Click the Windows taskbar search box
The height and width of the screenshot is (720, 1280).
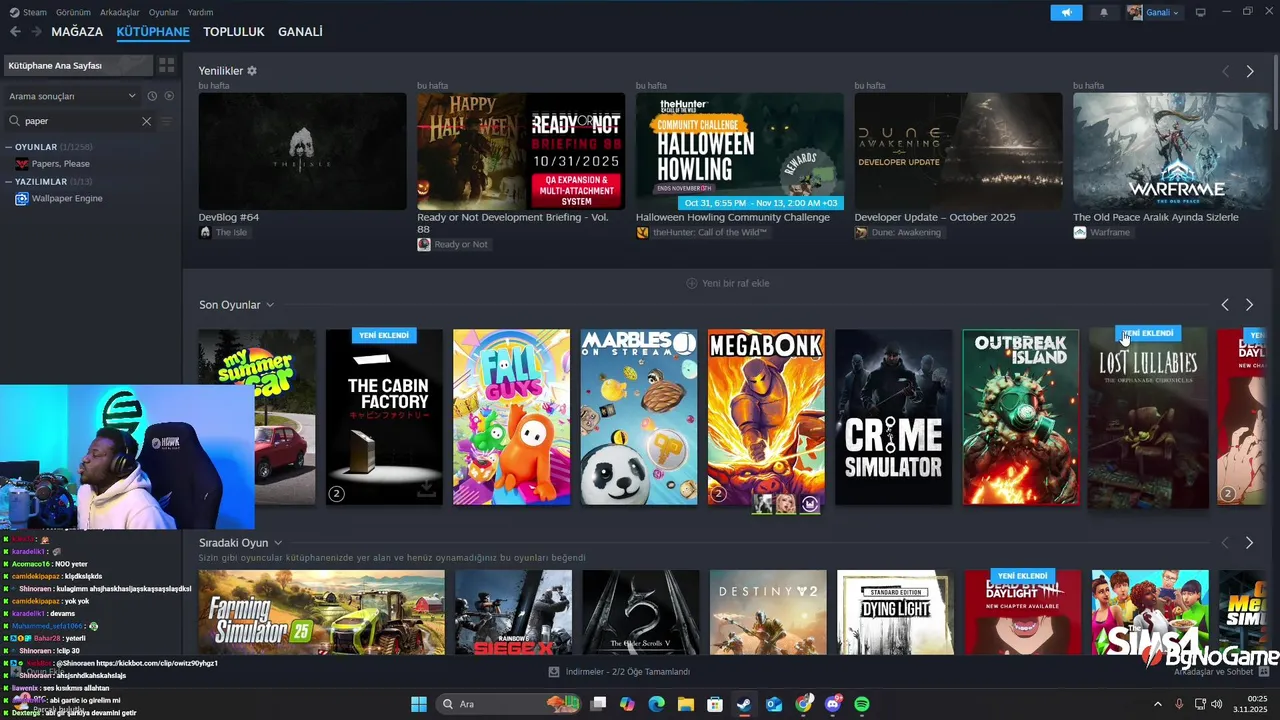click(507, 704)
